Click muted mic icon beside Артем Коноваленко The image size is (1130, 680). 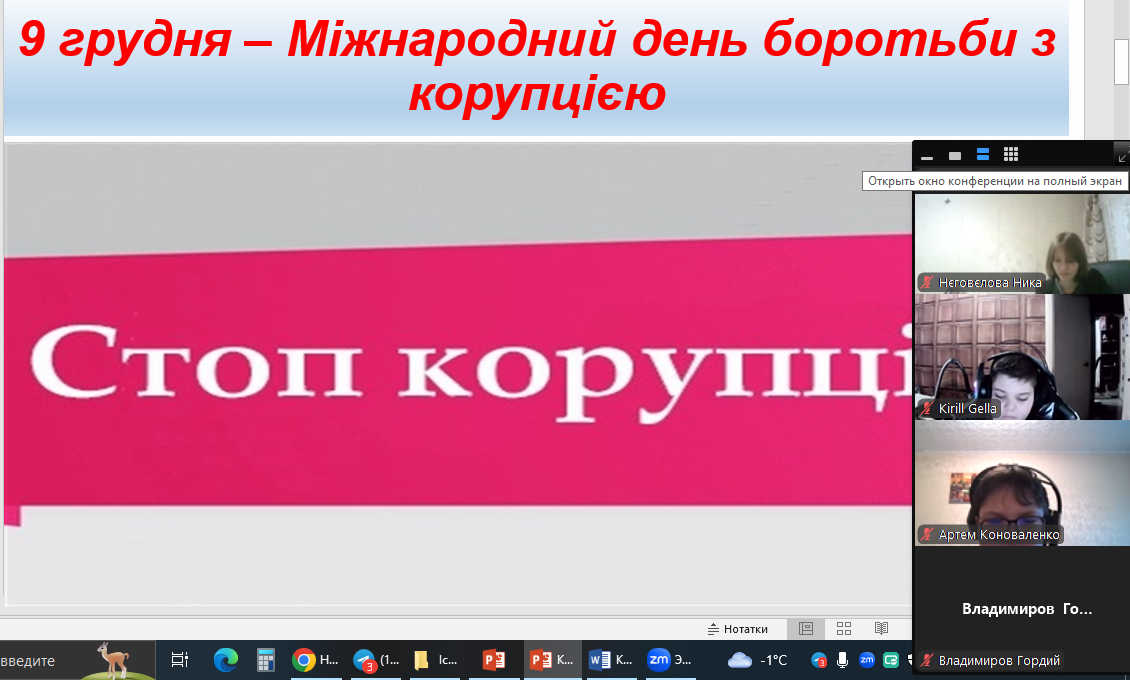click(x=927, y=534)
